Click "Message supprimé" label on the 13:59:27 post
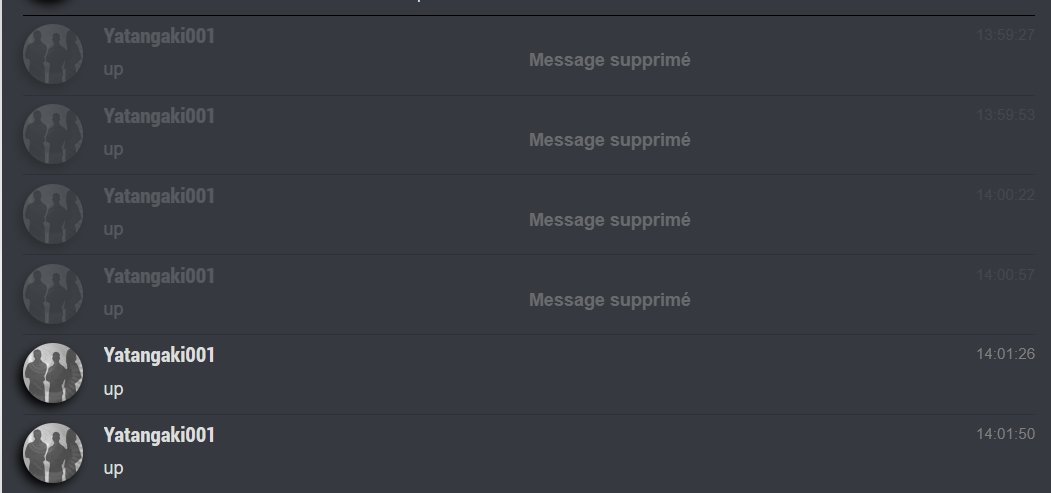 609,60
